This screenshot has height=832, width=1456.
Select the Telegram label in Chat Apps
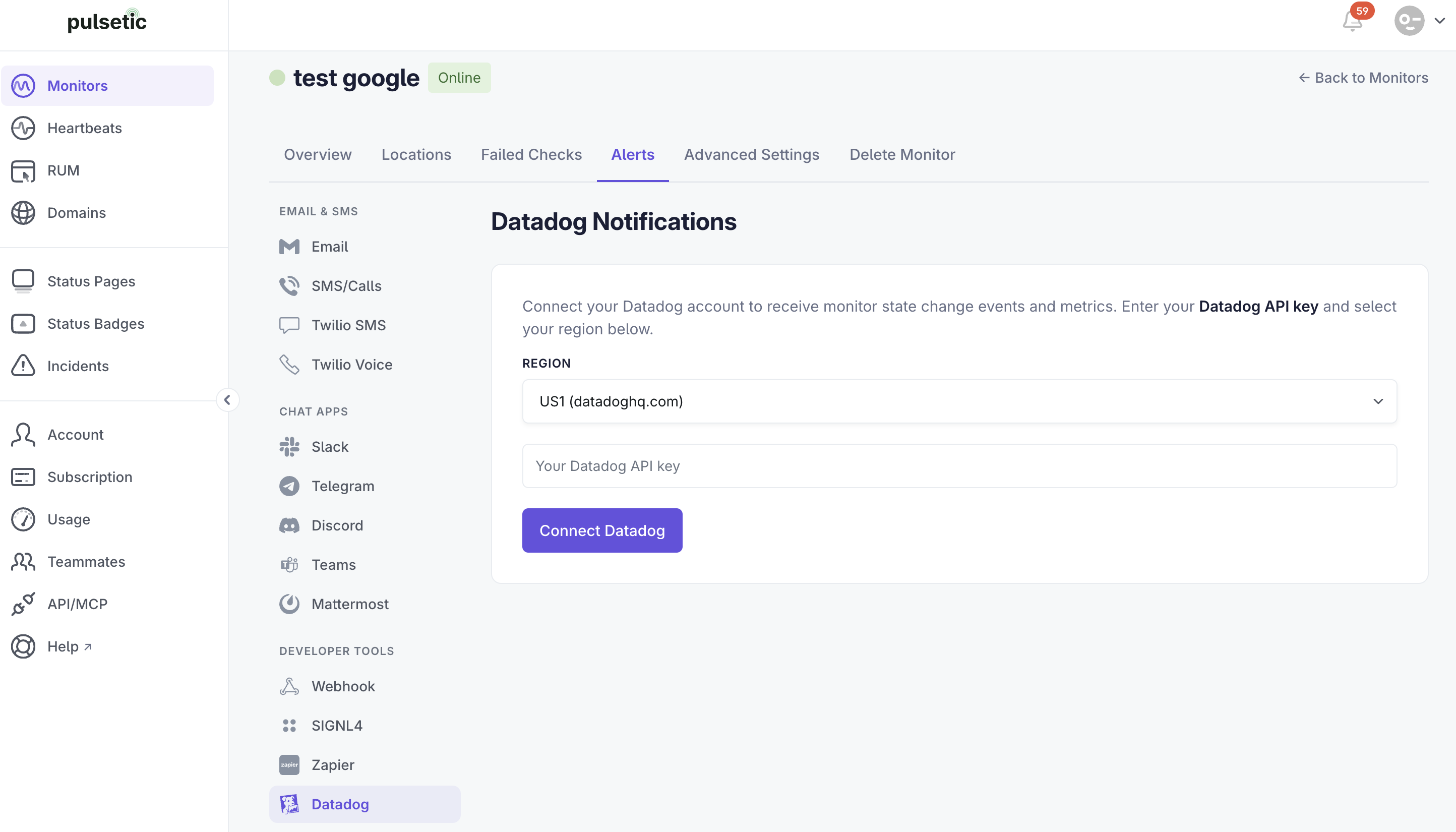[x=343, y=486]
